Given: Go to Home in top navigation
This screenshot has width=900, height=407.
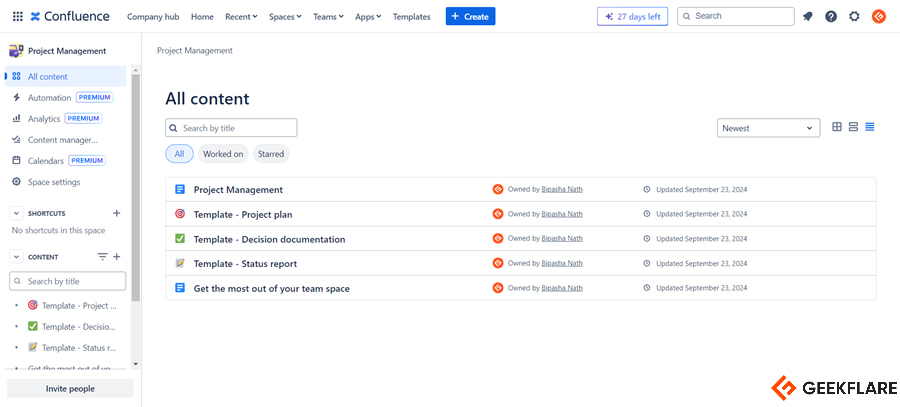Looking at the screenshot, I should pos(202,17).
